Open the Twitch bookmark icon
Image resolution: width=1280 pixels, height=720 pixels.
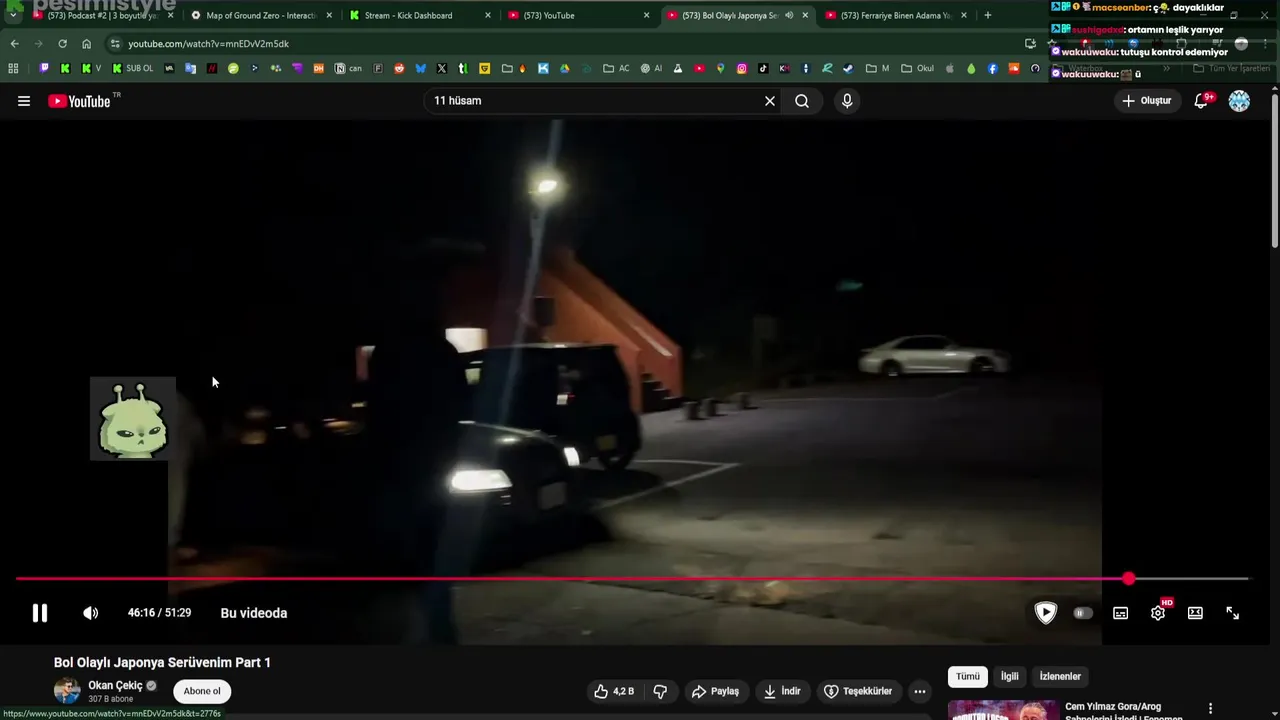pos(44,69)
